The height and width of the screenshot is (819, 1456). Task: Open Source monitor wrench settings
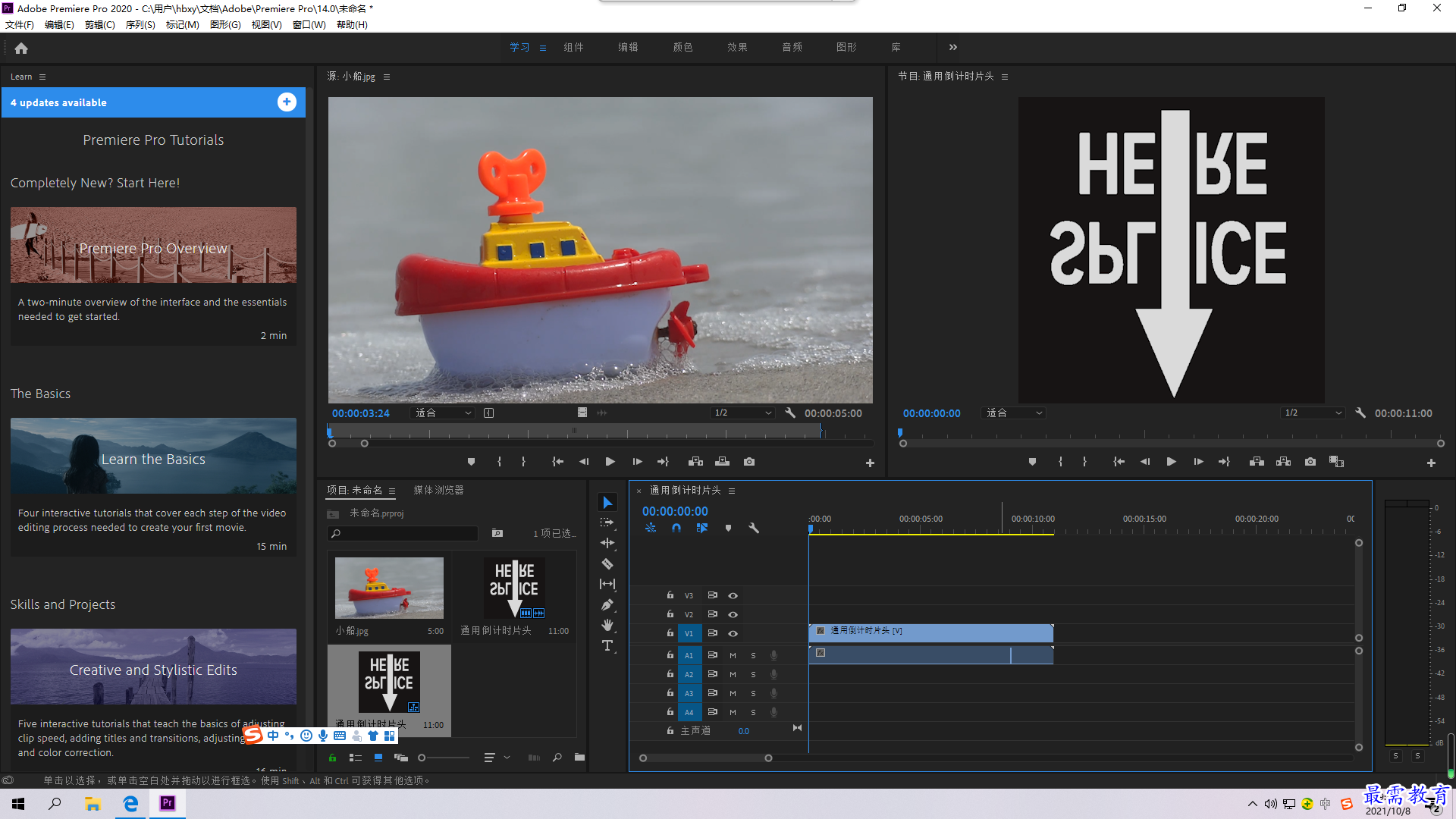pos(790,413)
